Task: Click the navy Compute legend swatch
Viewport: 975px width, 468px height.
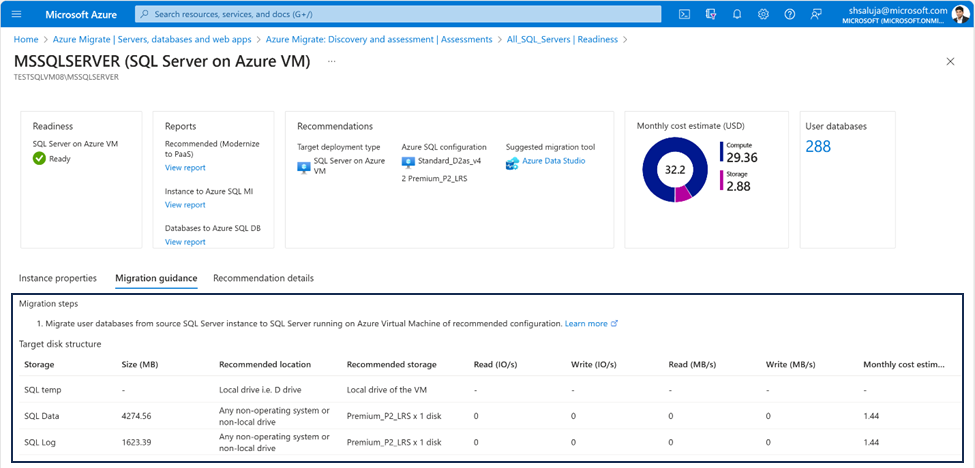Action: point(722,152)
